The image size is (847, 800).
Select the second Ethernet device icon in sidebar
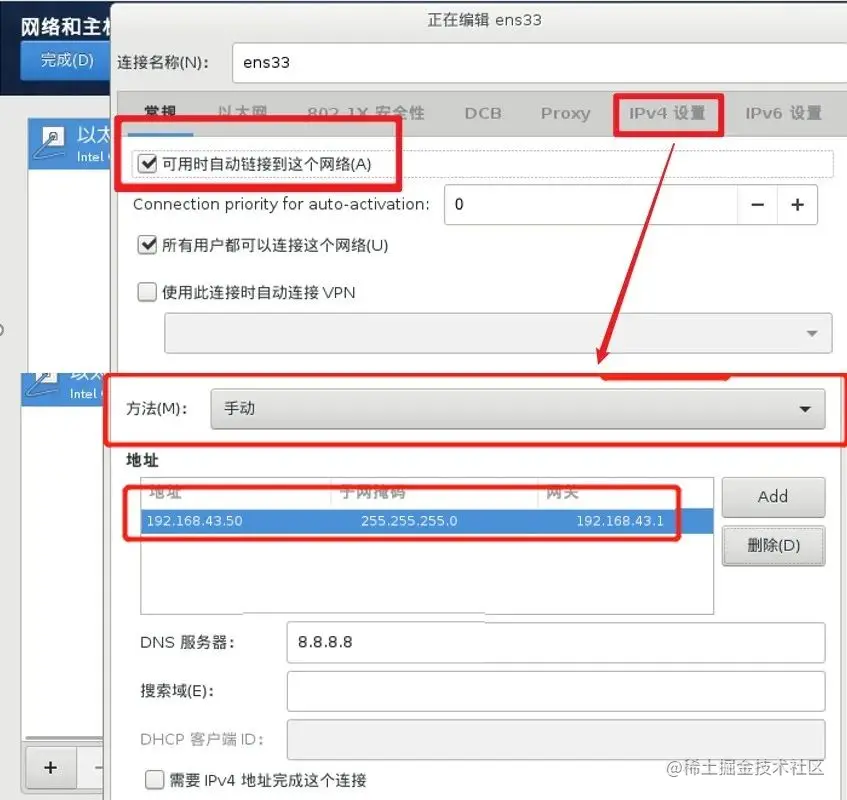click(x=46, y=382)
